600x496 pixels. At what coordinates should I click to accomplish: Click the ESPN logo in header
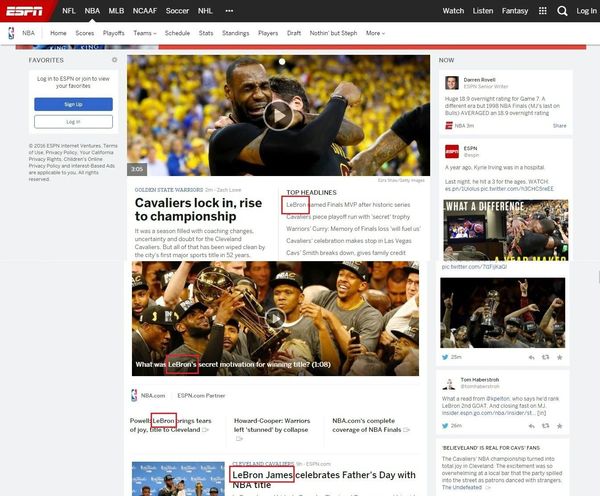(26, 10)
